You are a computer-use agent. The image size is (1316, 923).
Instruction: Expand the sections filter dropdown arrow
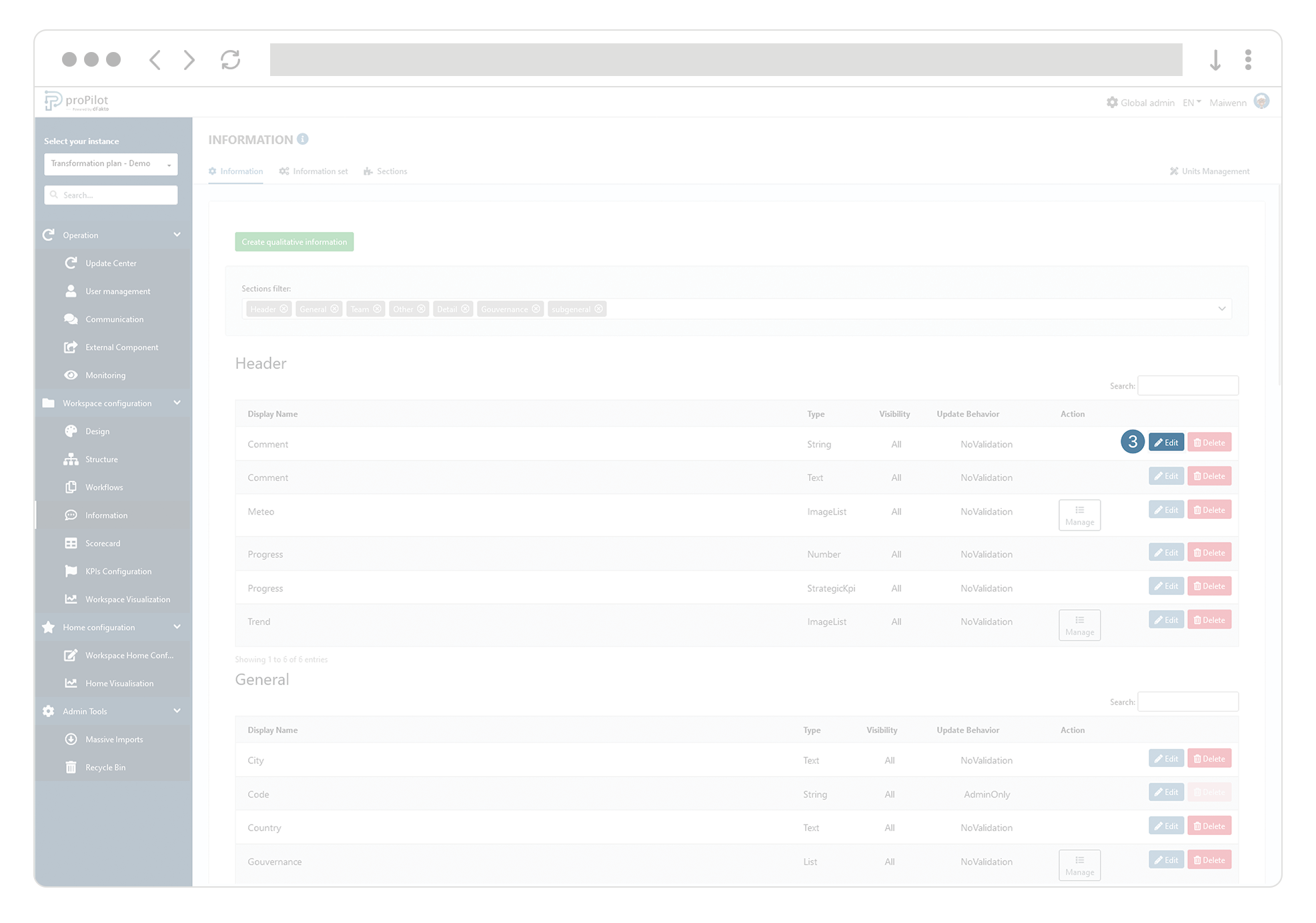click(x=1221, y=309)
